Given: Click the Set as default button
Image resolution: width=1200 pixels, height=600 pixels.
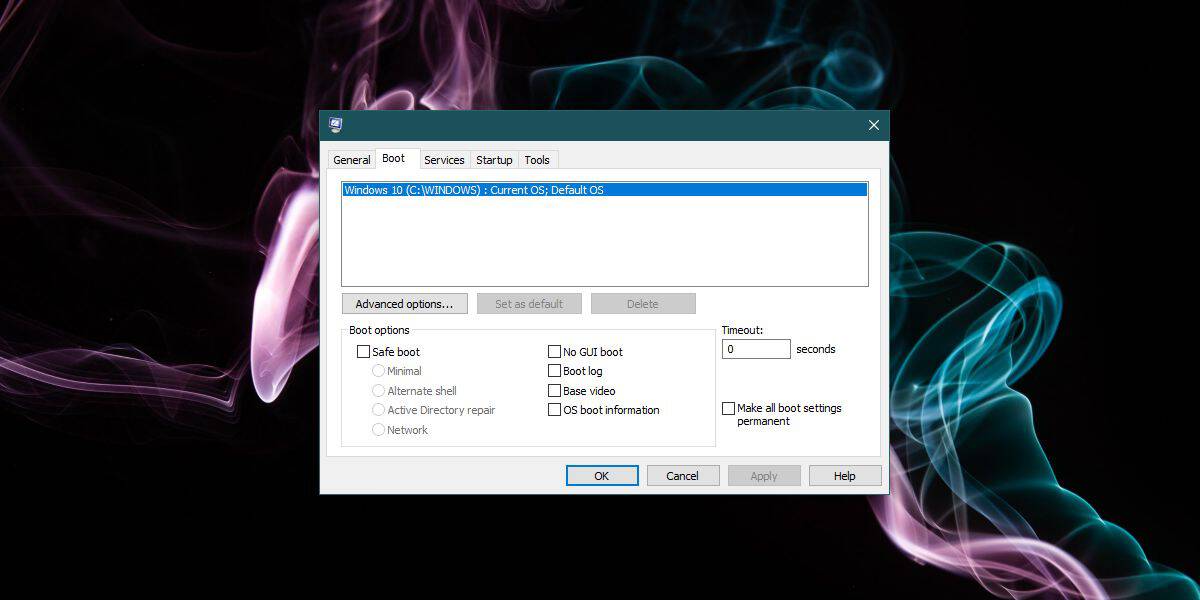Looking at the screenshot, I should coord(529,304).
